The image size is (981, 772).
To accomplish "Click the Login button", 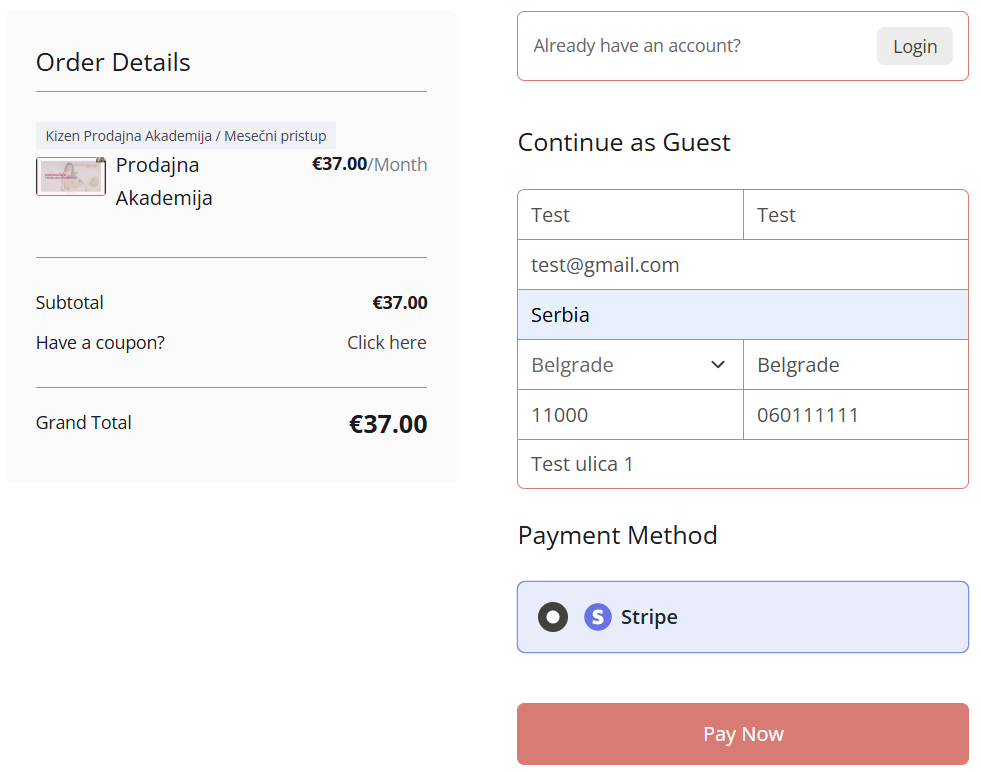I will click(914, 46).
